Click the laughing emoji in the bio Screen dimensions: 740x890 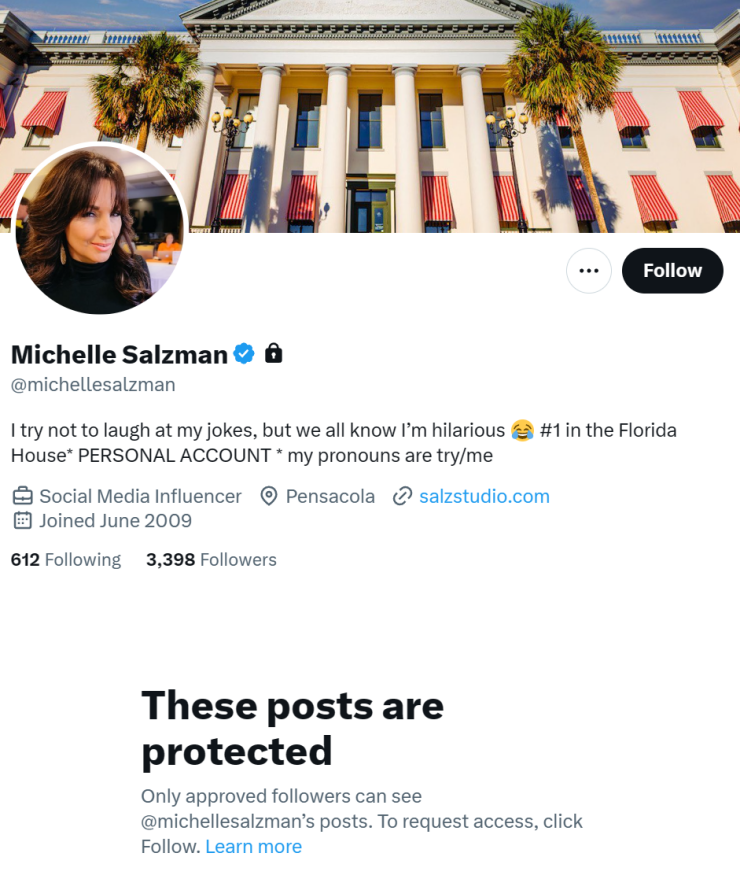point(522,430)
